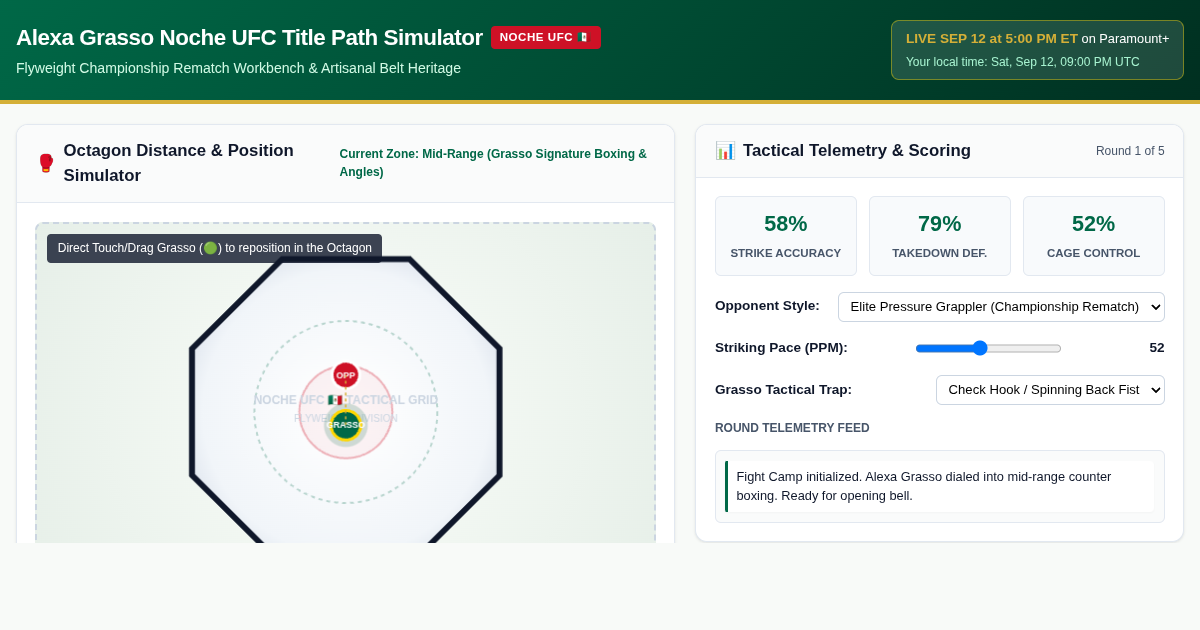Select the green GRASSO marker in the octagon

(346, 425)
